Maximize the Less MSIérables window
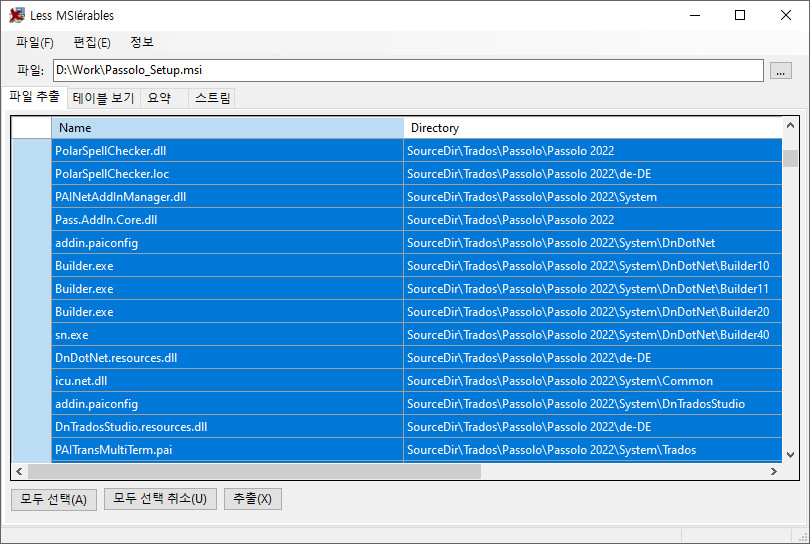Image resolution: width=810 pixels, height=544 pixels. pyautogui.click(x=740, y=15)
